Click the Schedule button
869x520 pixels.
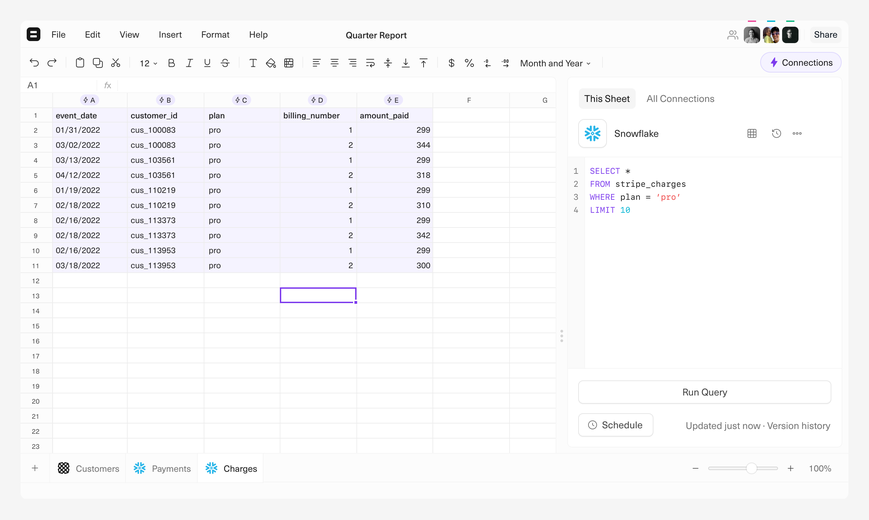point(615,425)
